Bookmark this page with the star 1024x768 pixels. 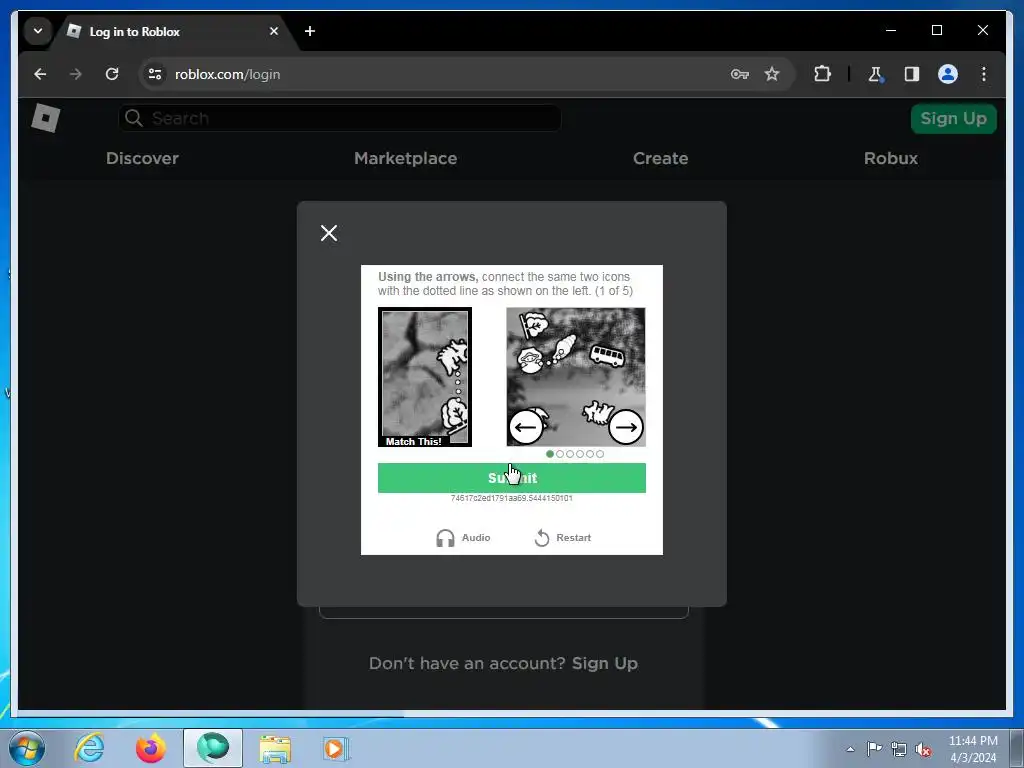coord(772,74)
